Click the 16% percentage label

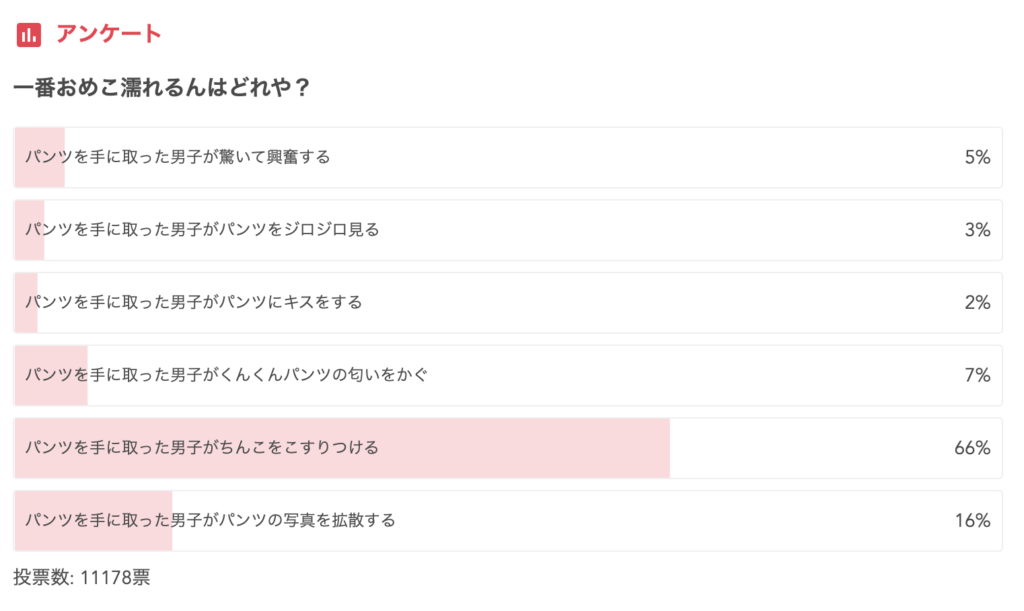(972, 520)
